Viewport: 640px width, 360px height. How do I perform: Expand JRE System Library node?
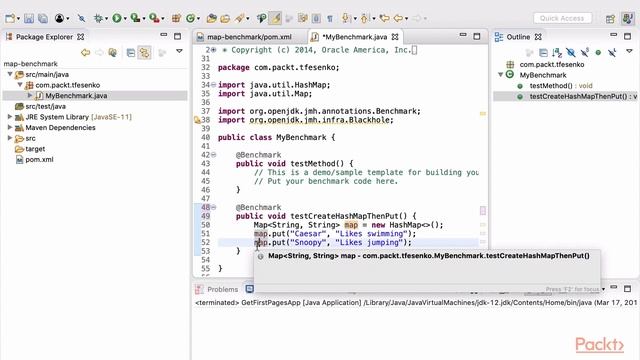point(10,117)
